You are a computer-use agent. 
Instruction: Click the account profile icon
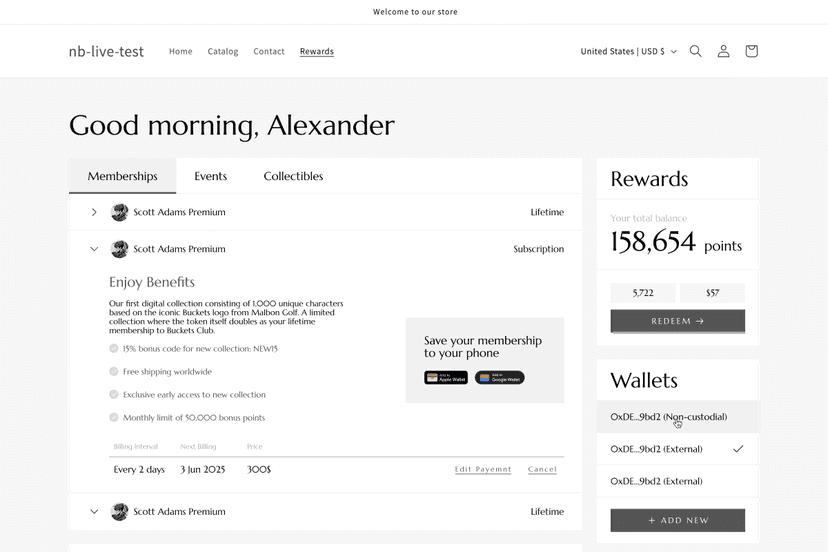[723, 51]
